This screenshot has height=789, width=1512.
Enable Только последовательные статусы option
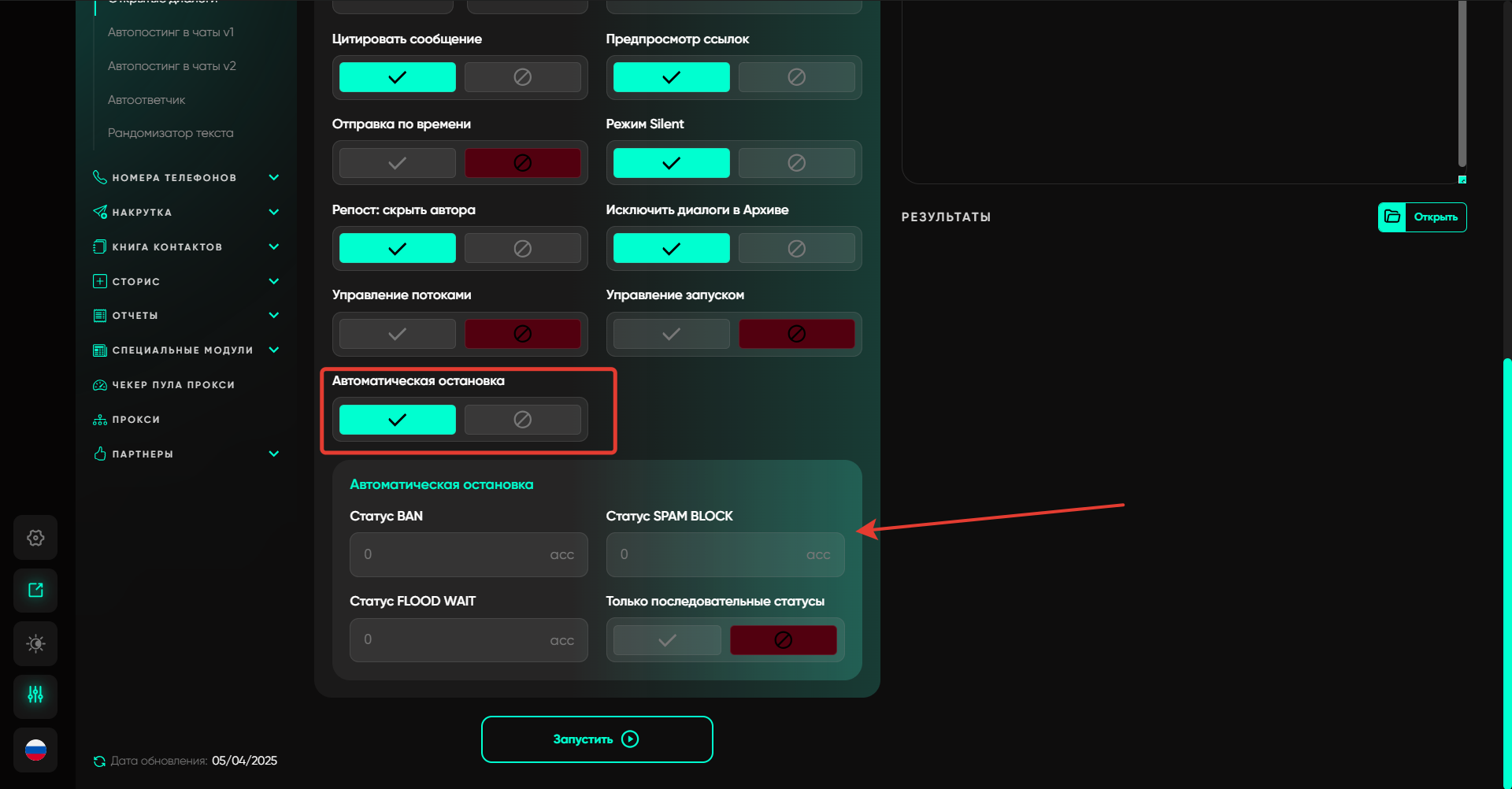tap(666, 640)
